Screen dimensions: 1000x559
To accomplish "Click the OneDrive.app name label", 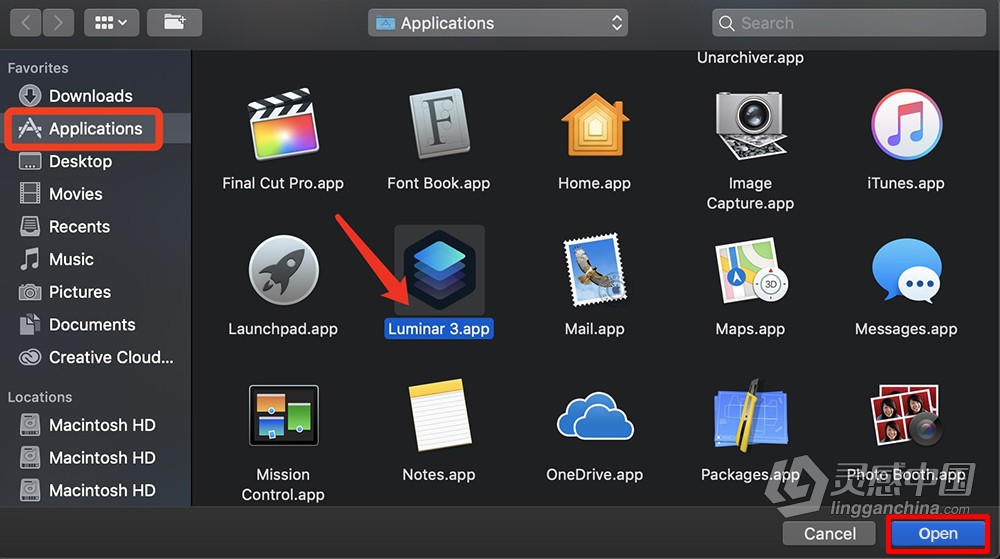I will [x=594, y=475].
